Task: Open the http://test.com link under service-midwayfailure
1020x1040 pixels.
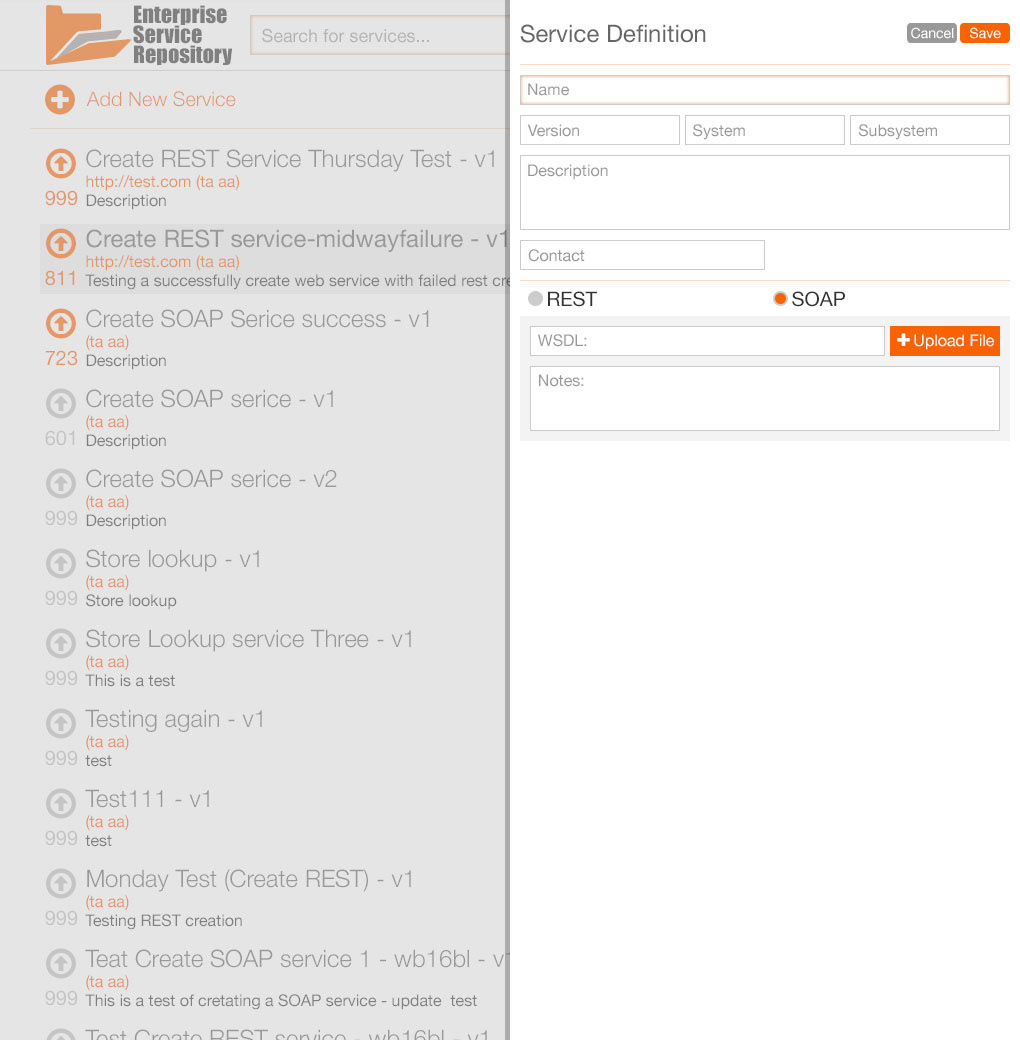Action: point(138,262)
